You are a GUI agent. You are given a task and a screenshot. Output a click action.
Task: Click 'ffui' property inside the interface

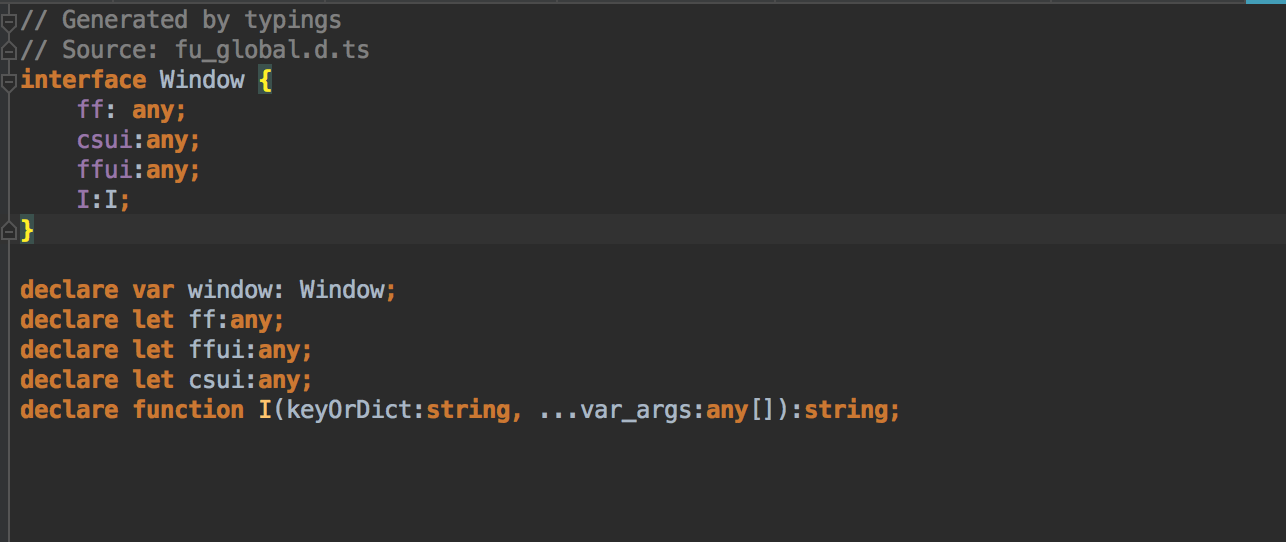[x=104, y=170]
